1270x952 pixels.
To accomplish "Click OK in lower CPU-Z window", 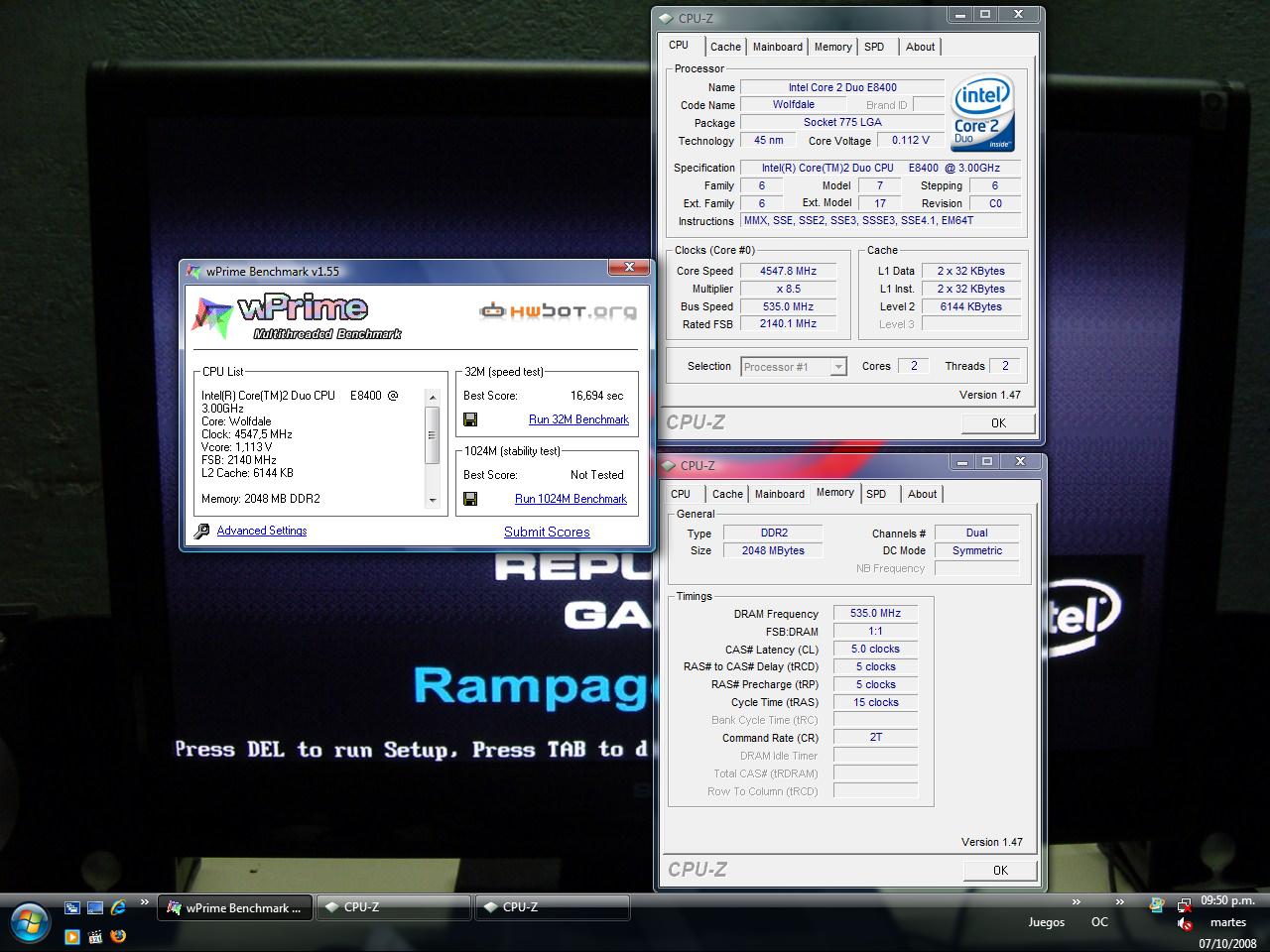I will coord(1000,870).
